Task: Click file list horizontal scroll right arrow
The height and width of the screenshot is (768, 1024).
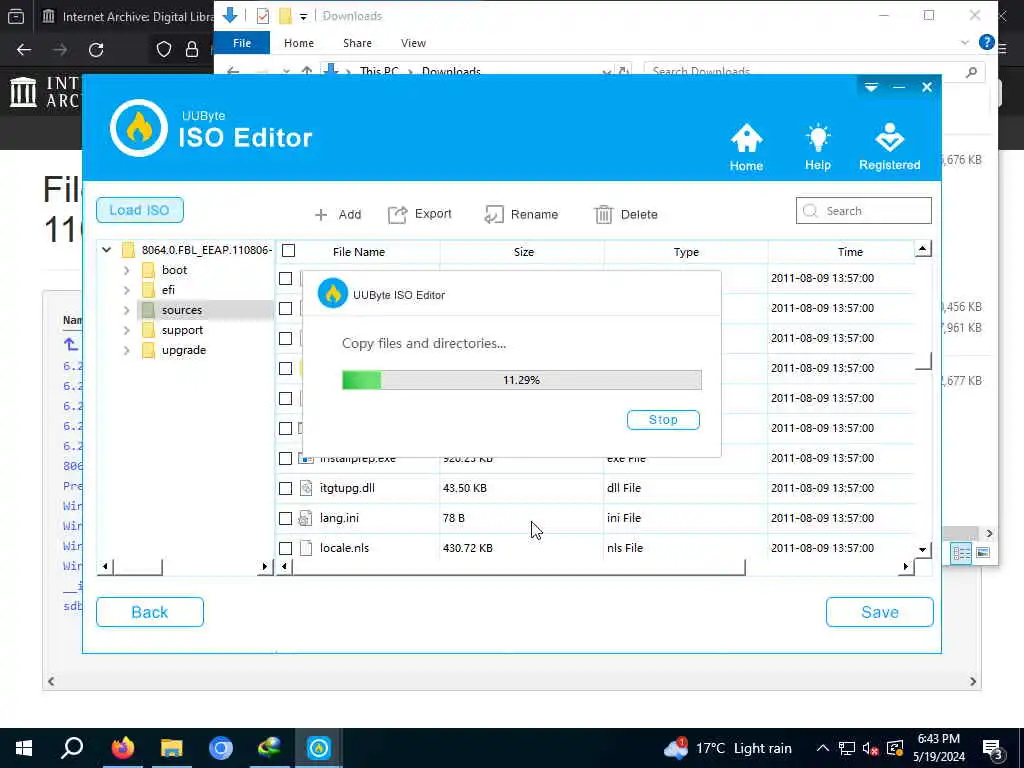Action: [906, 567]
